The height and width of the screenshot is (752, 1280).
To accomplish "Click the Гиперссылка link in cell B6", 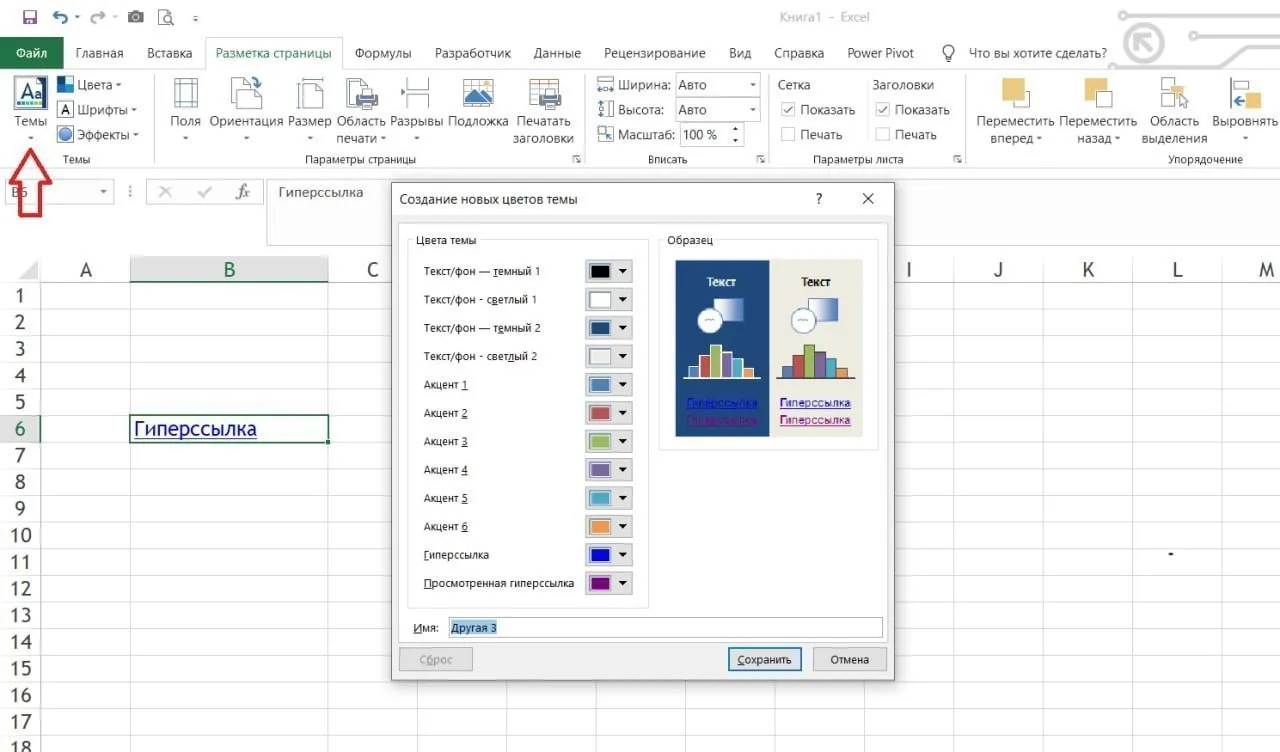I will (195, 429).
